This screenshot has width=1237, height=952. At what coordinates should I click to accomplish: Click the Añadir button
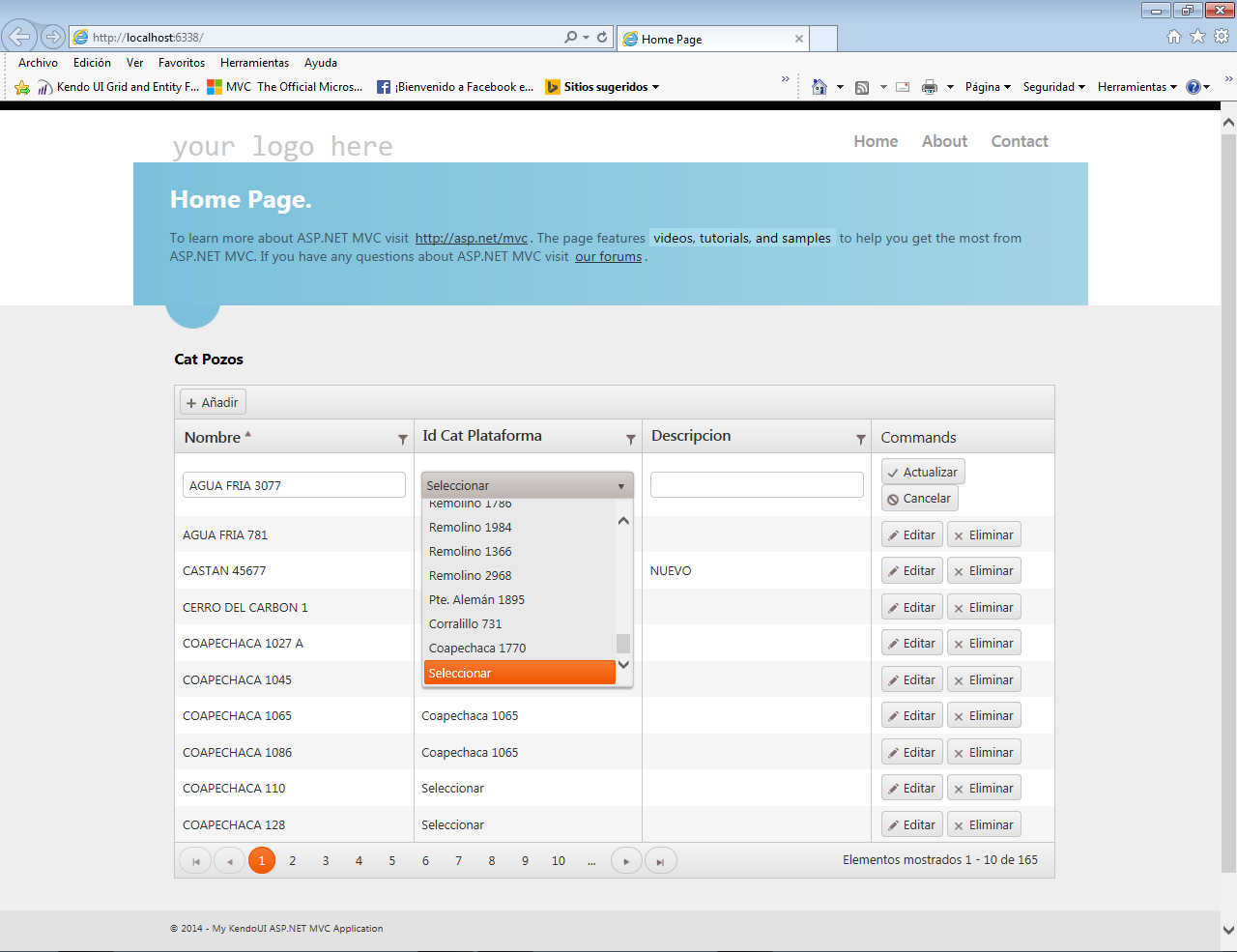(x=213, y=402)
